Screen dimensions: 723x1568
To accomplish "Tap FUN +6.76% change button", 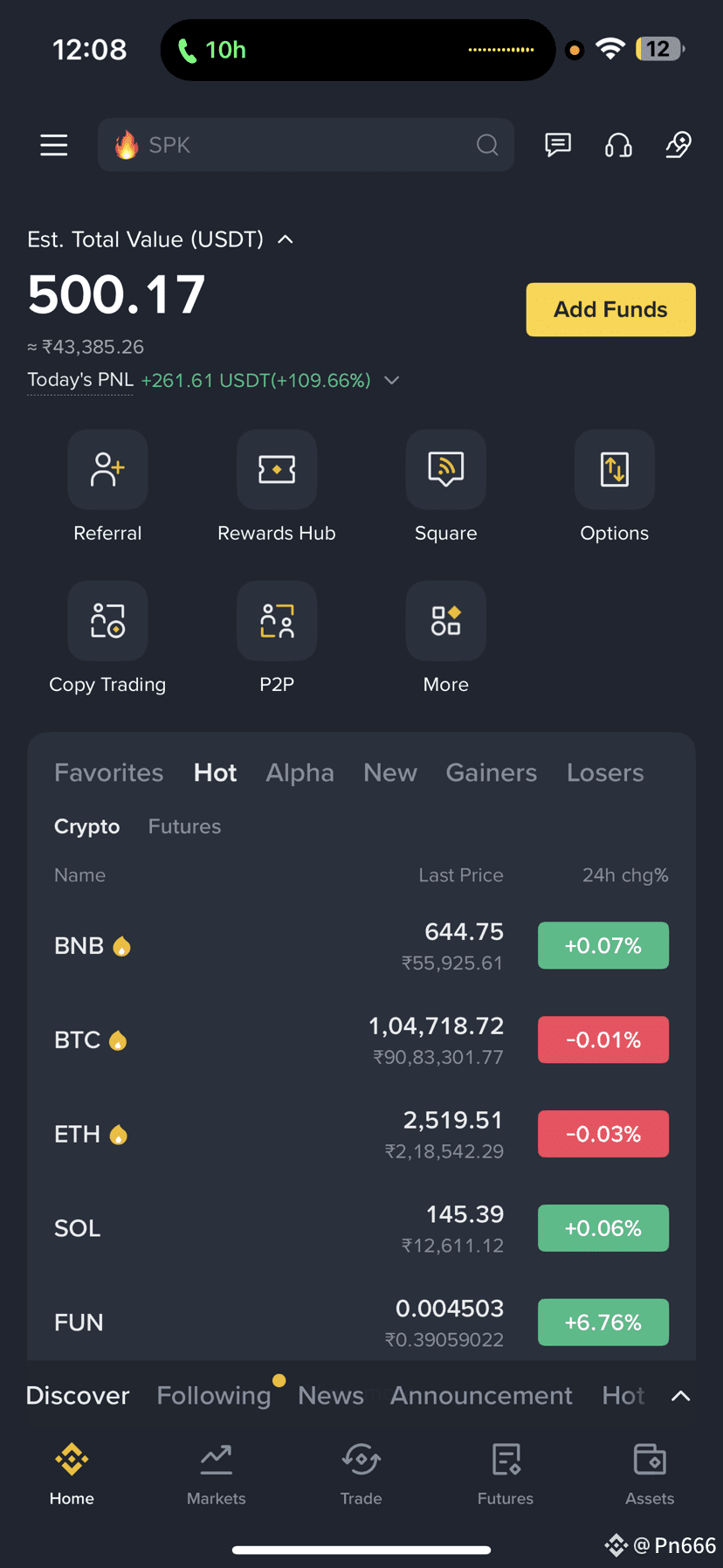I will click(603, 1323).
